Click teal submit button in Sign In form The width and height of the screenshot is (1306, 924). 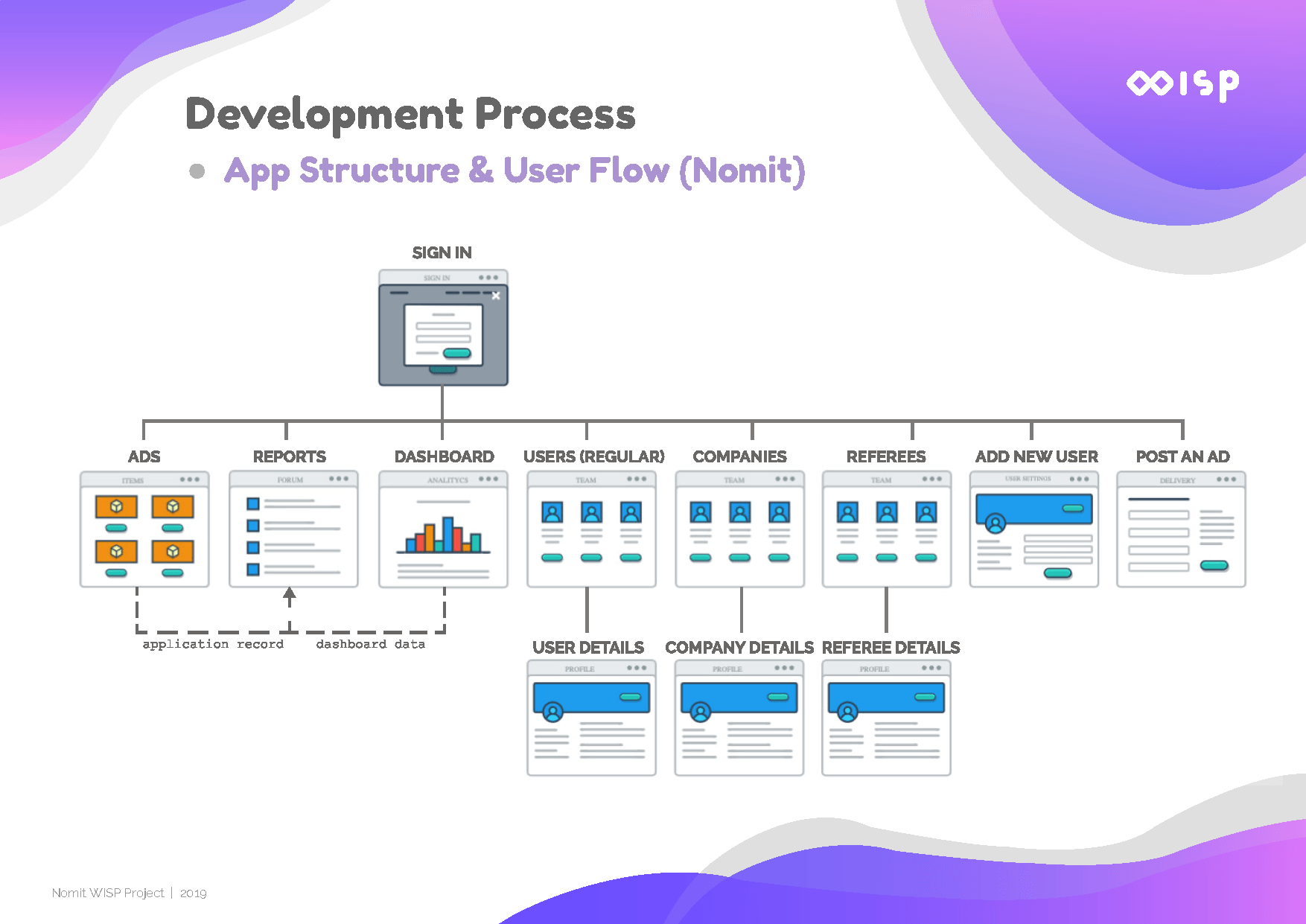click(456, 353)
